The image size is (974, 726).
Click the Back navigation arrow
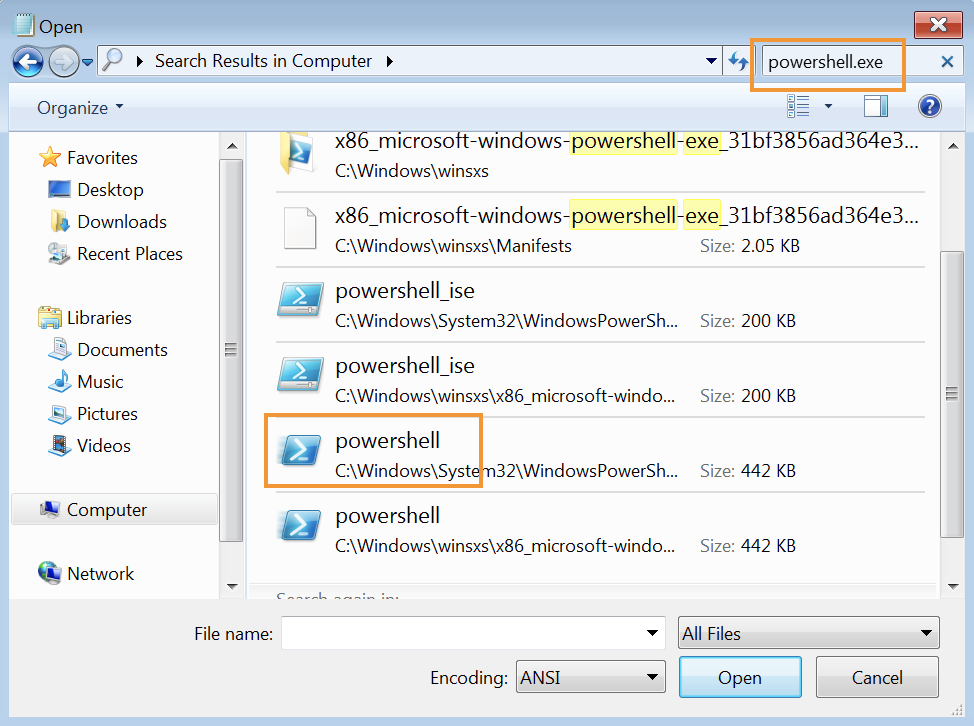28,62
